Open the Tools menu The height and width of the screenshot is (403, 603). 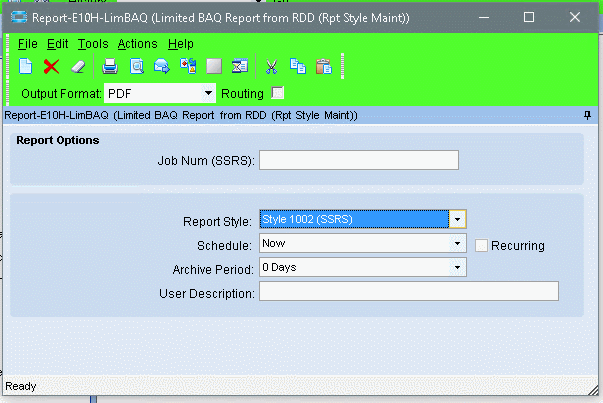[93, 44]
